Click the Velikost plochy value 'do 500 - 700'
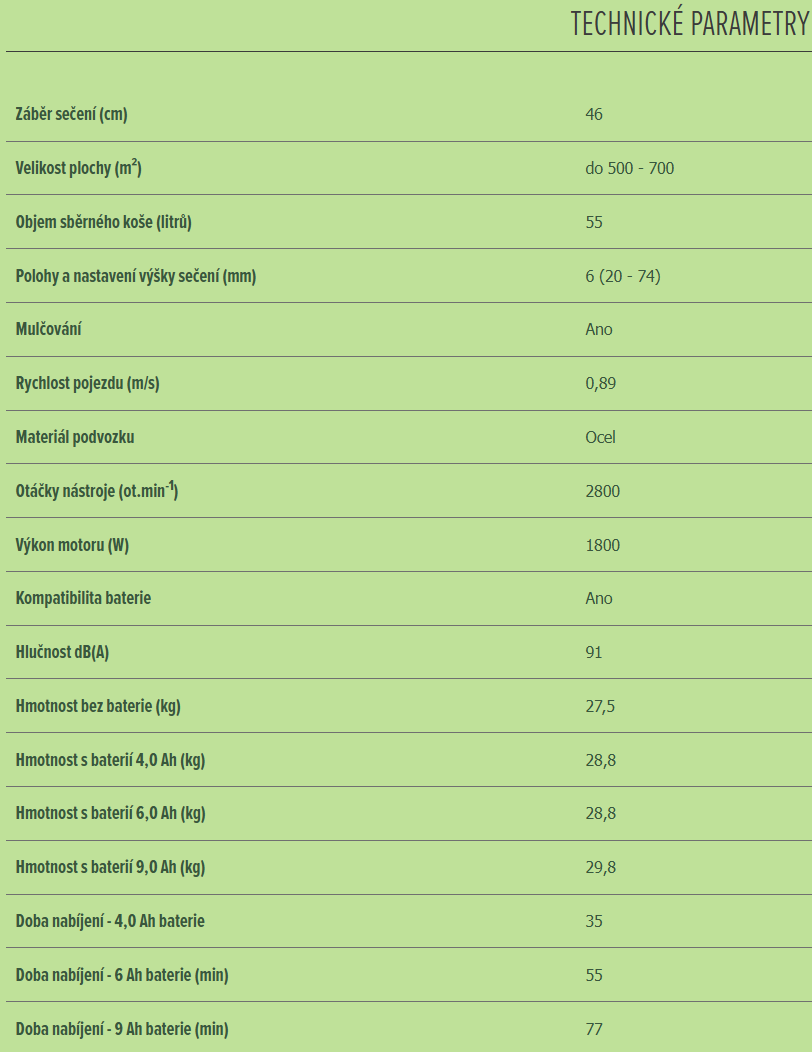The width and height of the screenshot is (812, 1052). click(629, 168)
